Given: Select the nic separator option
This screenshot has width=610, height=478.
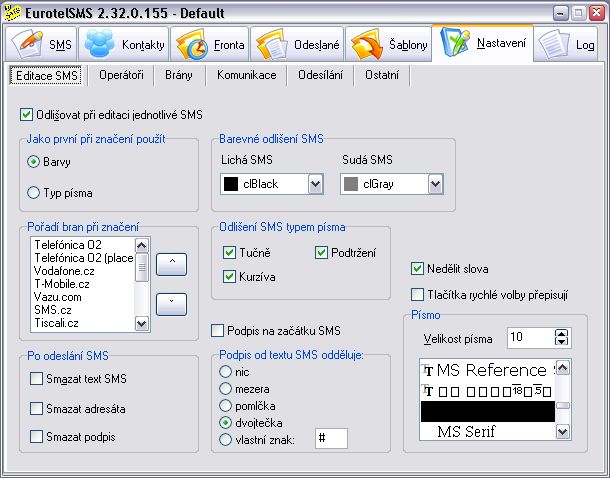Looking at the screenshot, I should (225, 371).
